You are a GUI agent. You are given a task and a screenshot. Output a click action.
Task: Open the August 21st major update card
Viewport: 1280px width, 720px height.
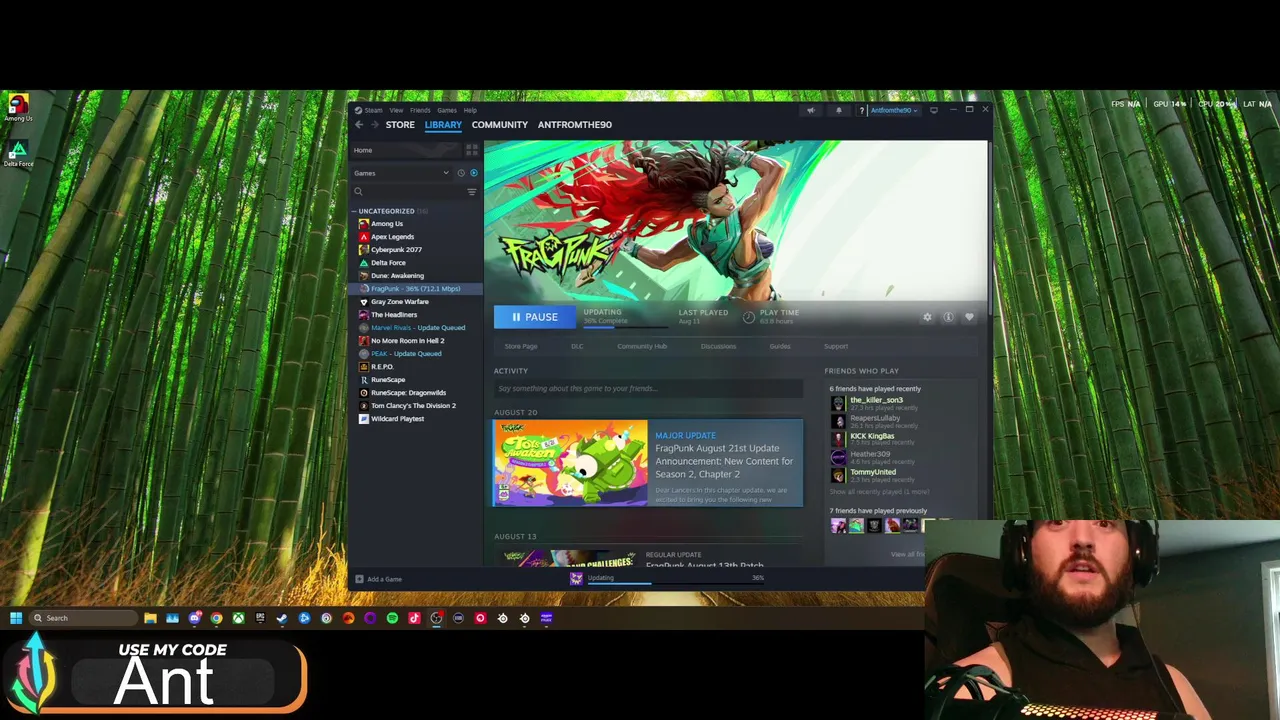coord(648,463)
